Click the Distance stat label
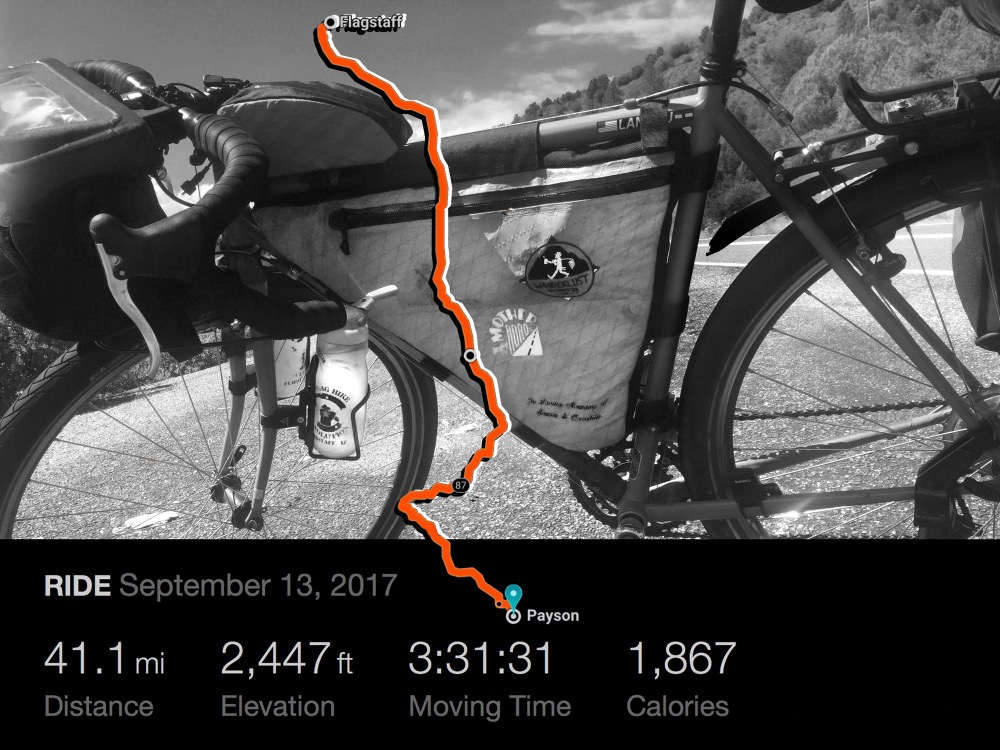1000x750 pixels. (99, 707)
